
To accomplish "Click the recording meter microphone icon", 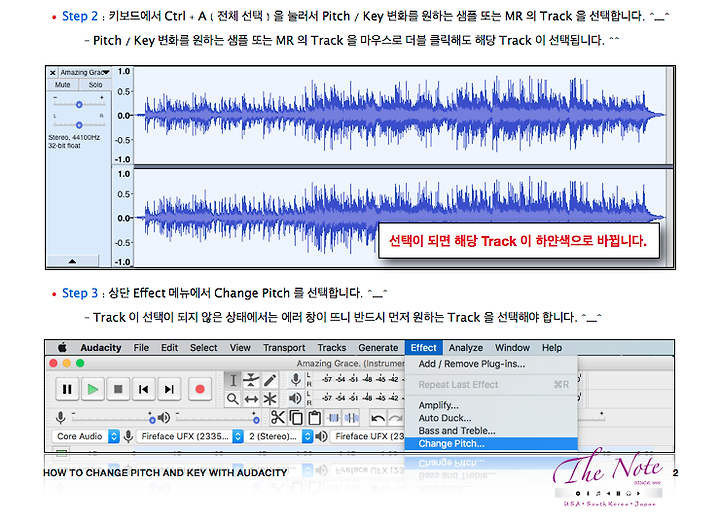I will [x=296, y=379].
